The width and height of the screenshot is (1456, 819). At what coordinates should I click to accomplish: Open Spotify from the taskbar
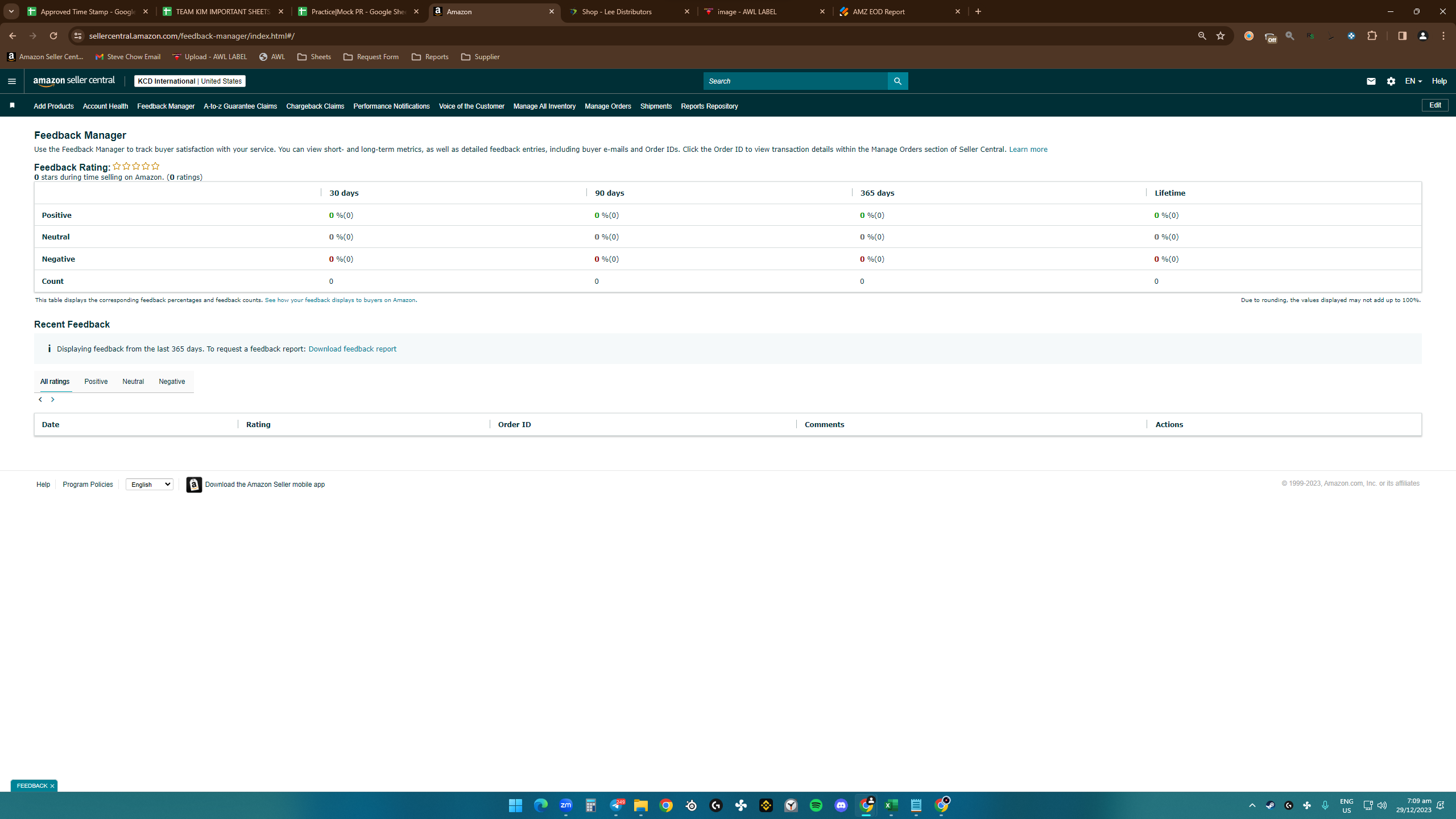(816, 805)
